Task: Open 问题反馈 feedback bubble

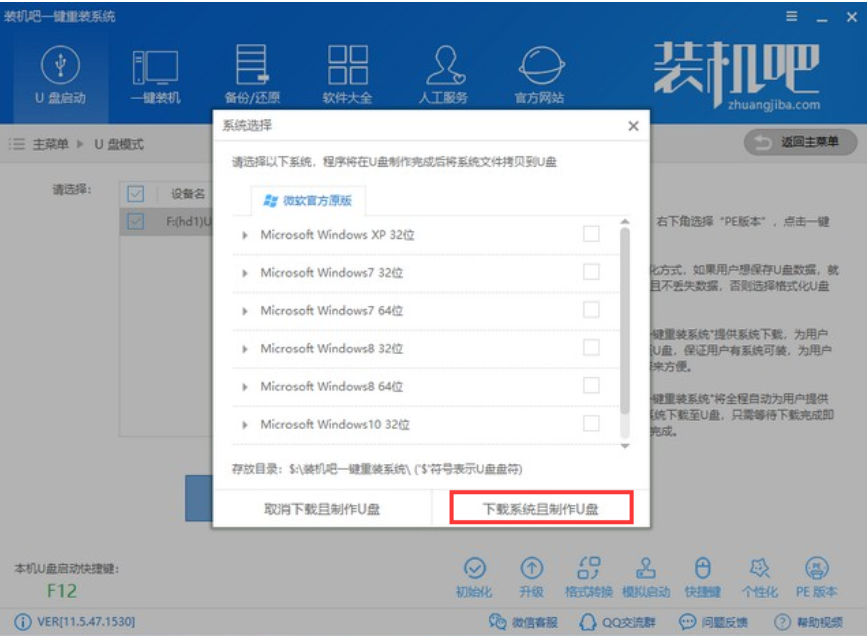Action: pos(714,622)
